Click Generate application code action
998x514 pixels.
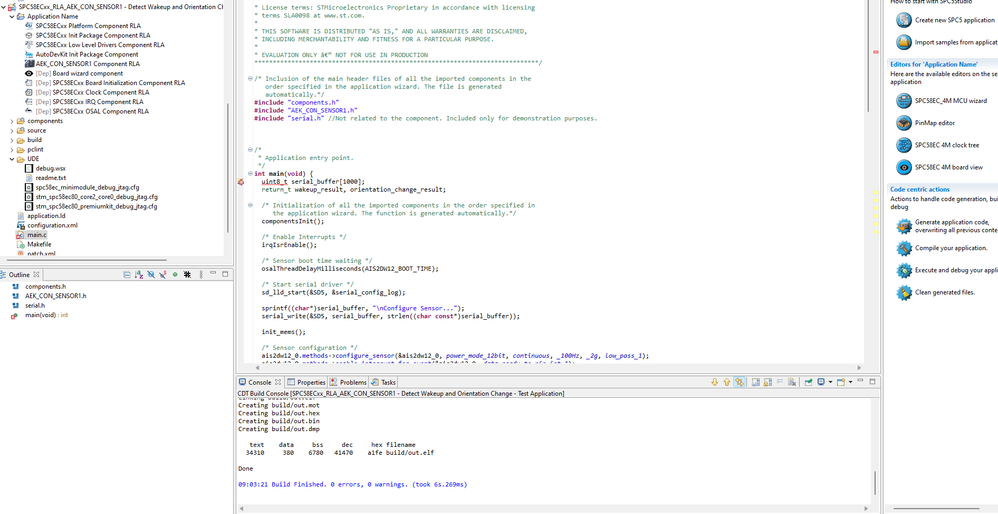point(955,226)
